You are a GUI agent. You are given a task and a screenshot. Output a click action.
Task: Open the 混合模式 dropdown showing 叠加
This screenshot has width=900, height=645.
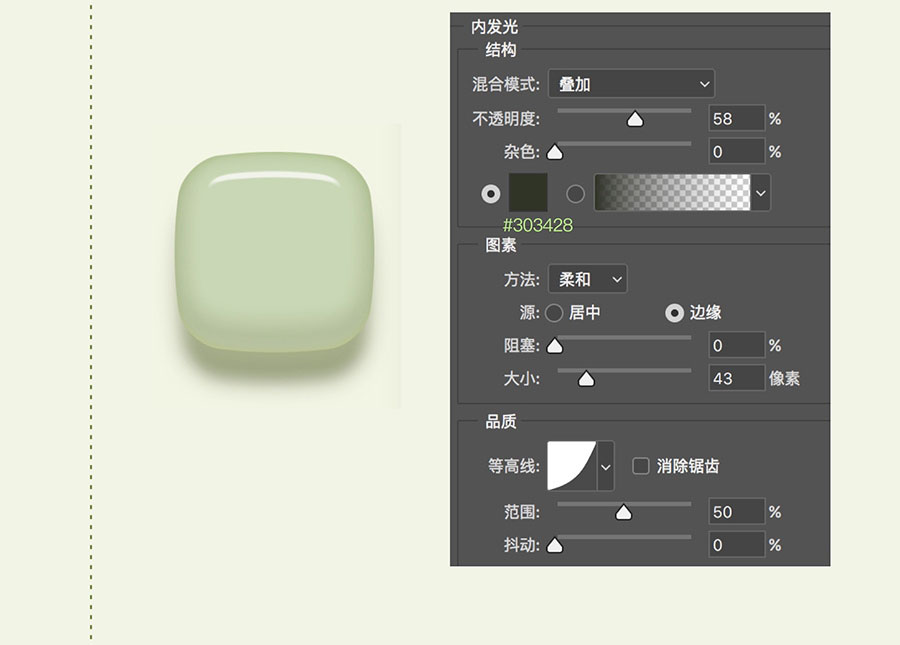[631, 84]
